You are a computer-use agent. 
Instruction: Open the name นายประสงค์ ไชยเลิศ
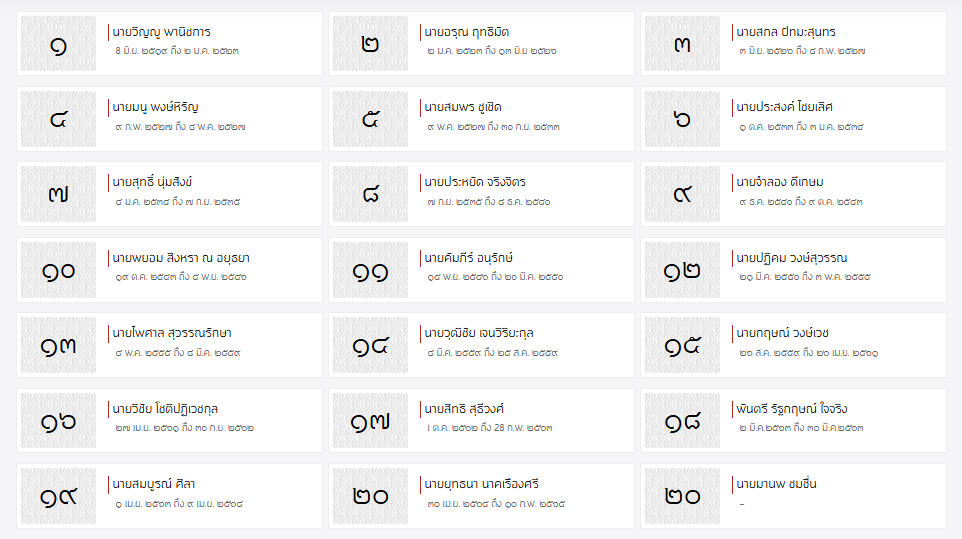tap(784, 107)
